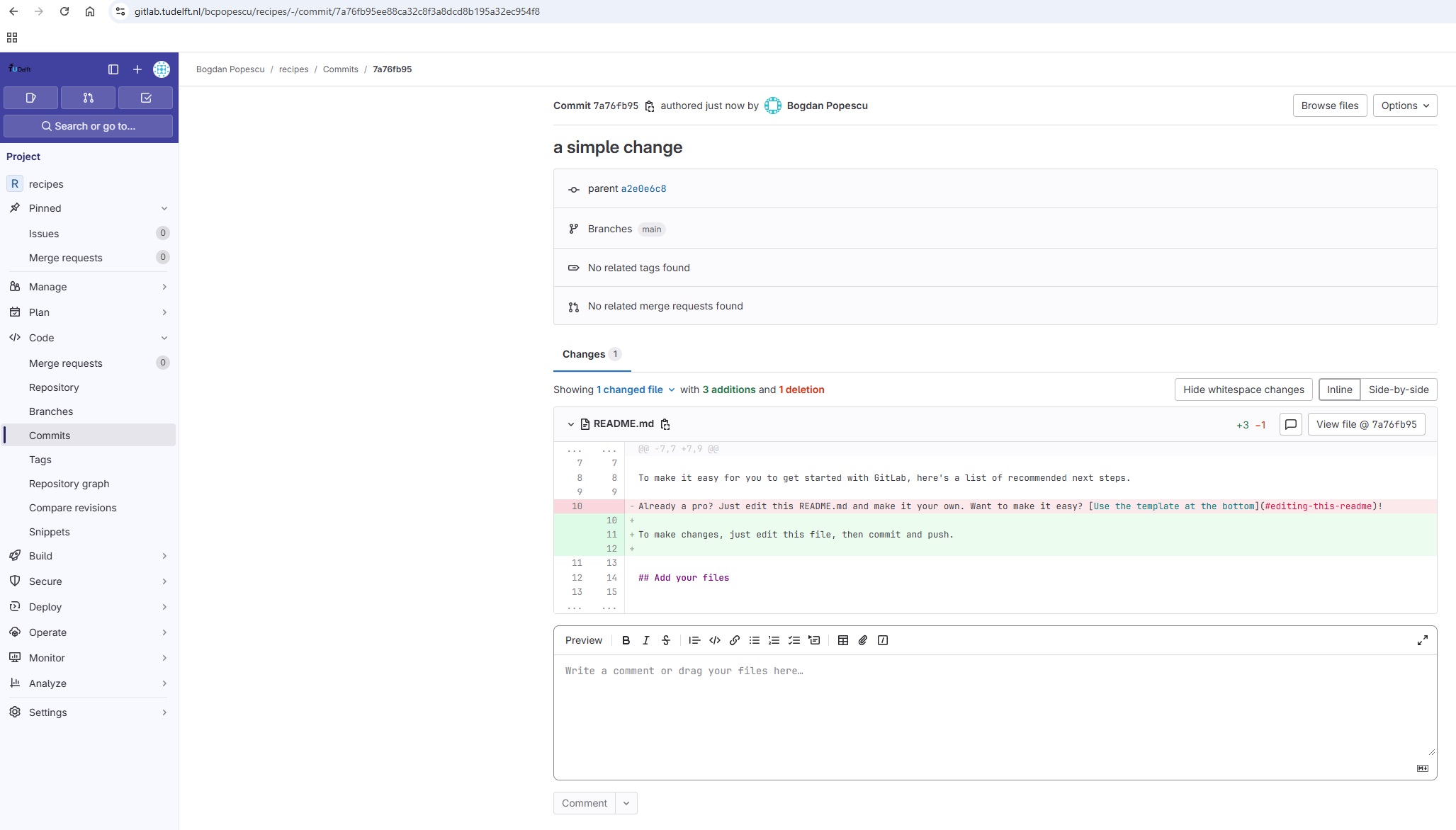This screenshot has width=1456, height=830.
Task: Toggle the Inline diff view
Action: (x=1339, y=389)
